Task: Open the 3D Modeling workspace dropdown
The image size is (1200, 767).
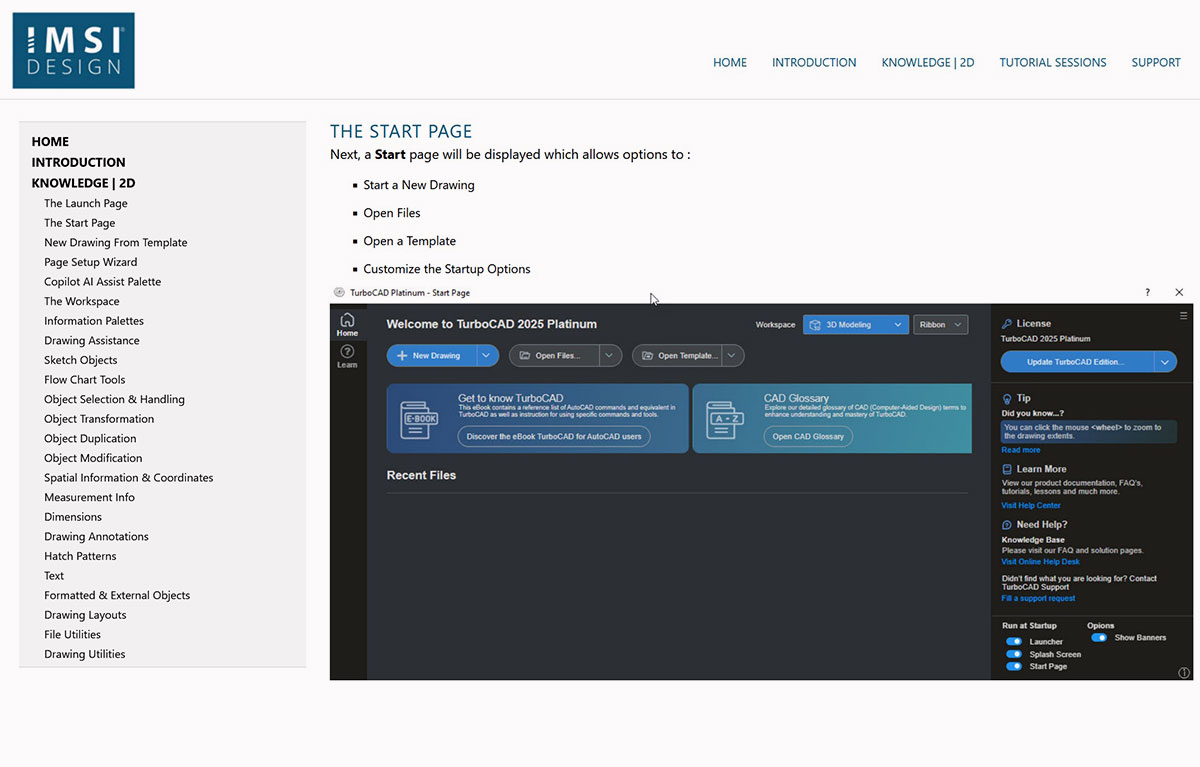Action: click(855, 325)
